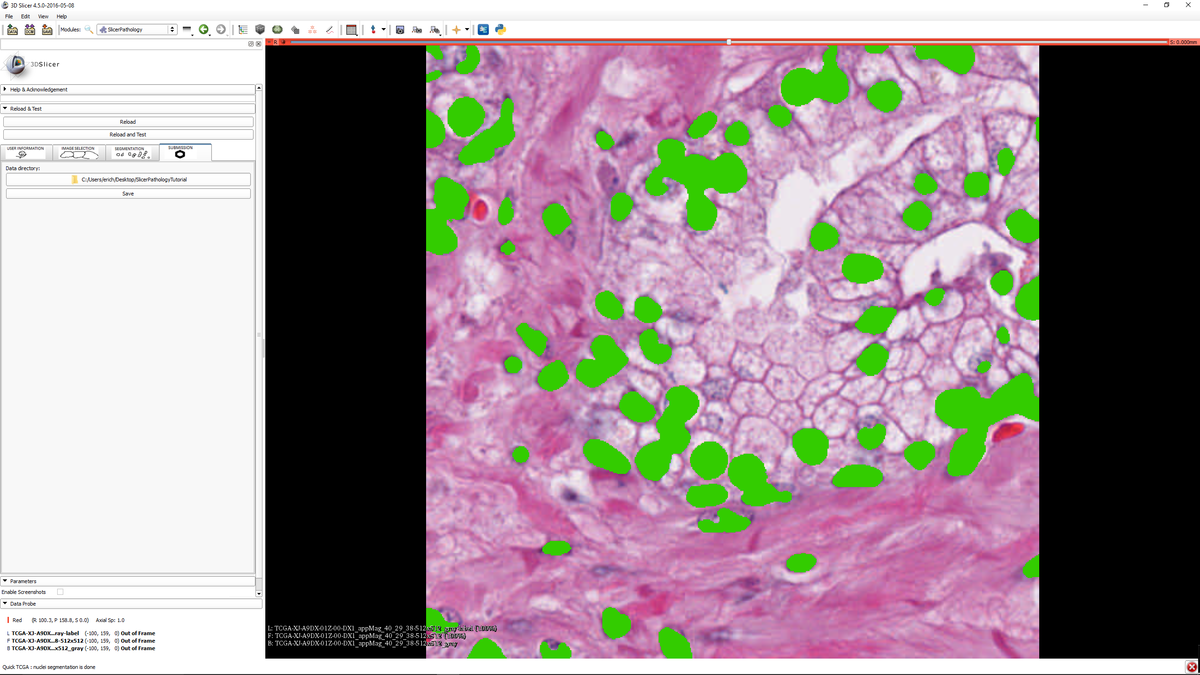Open the Python interactor icon
This screenshot has height=675, width=1200.
(500, 29)
